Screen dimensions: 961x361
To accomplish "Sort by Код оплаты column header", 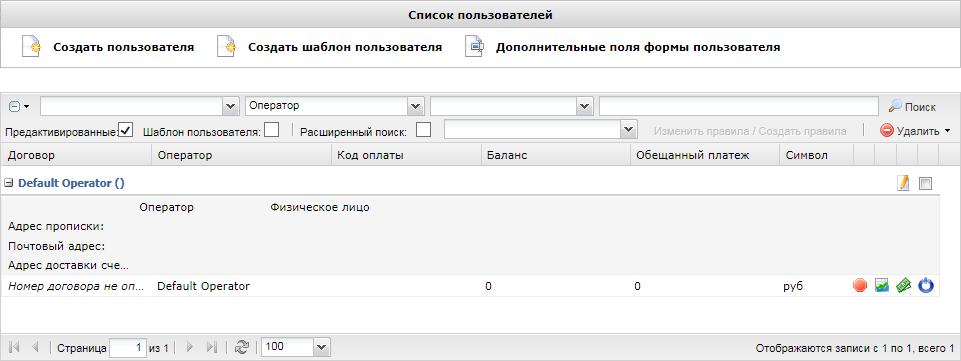I will coord(406,156).
